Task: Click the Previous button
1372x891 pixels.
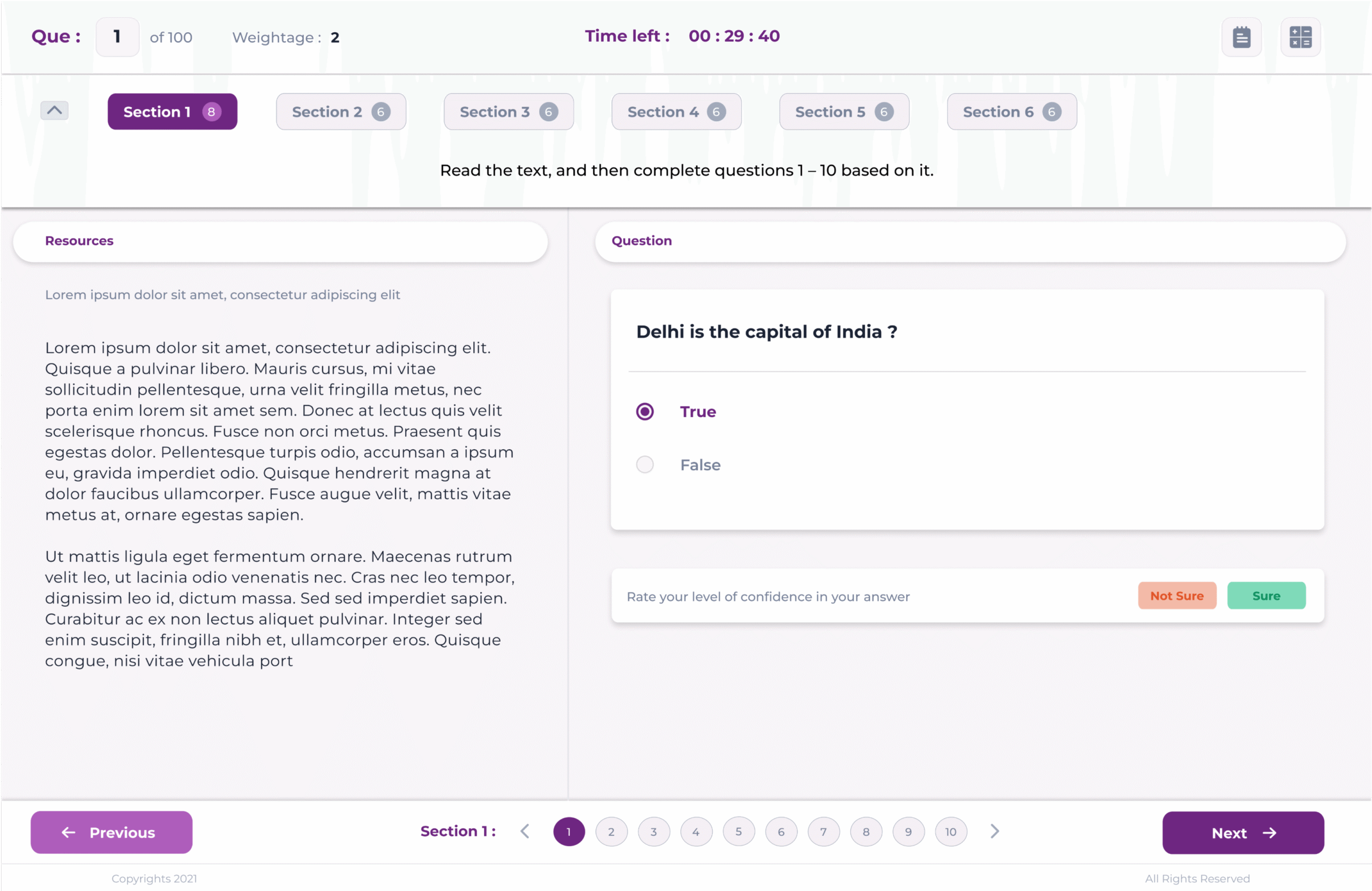Action: pyautogui.click(x=111, y=833)
